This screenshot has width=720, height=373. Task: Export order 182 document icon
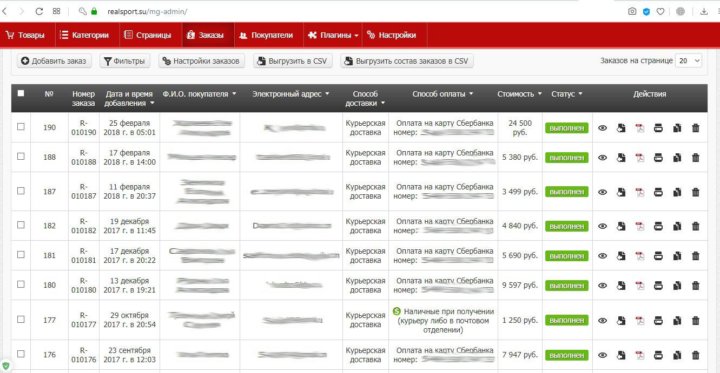click(x=621, y=226)
